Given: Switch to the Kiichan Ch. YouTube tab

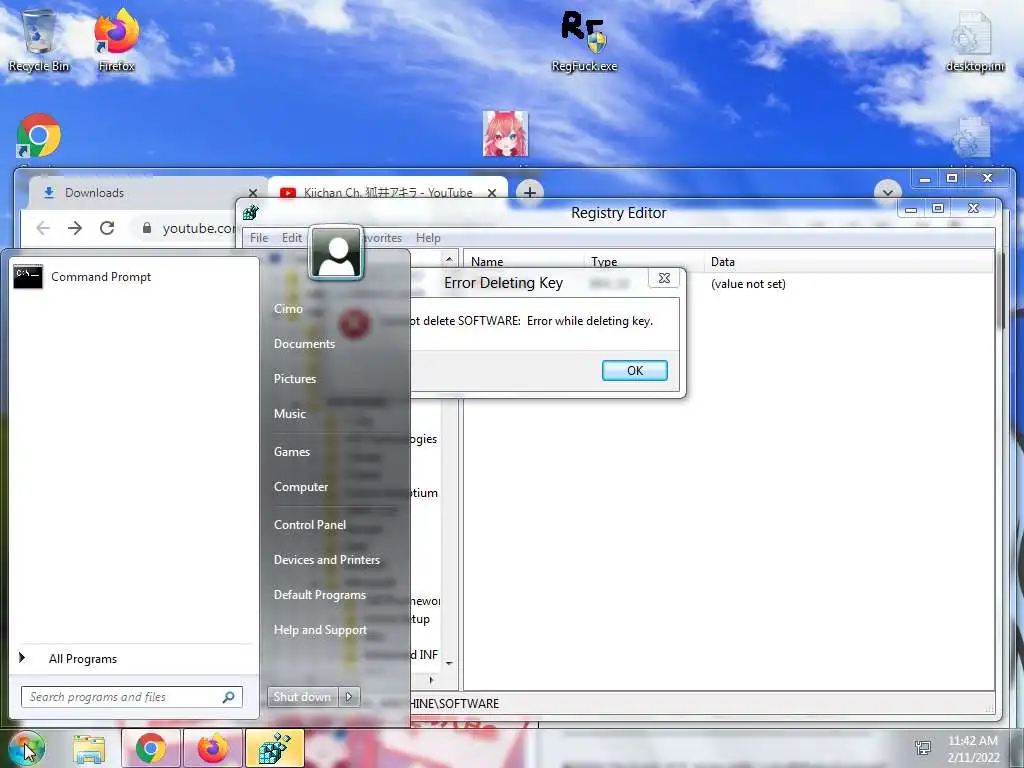Looking at the screenshot, I should (x=388, y=193).
